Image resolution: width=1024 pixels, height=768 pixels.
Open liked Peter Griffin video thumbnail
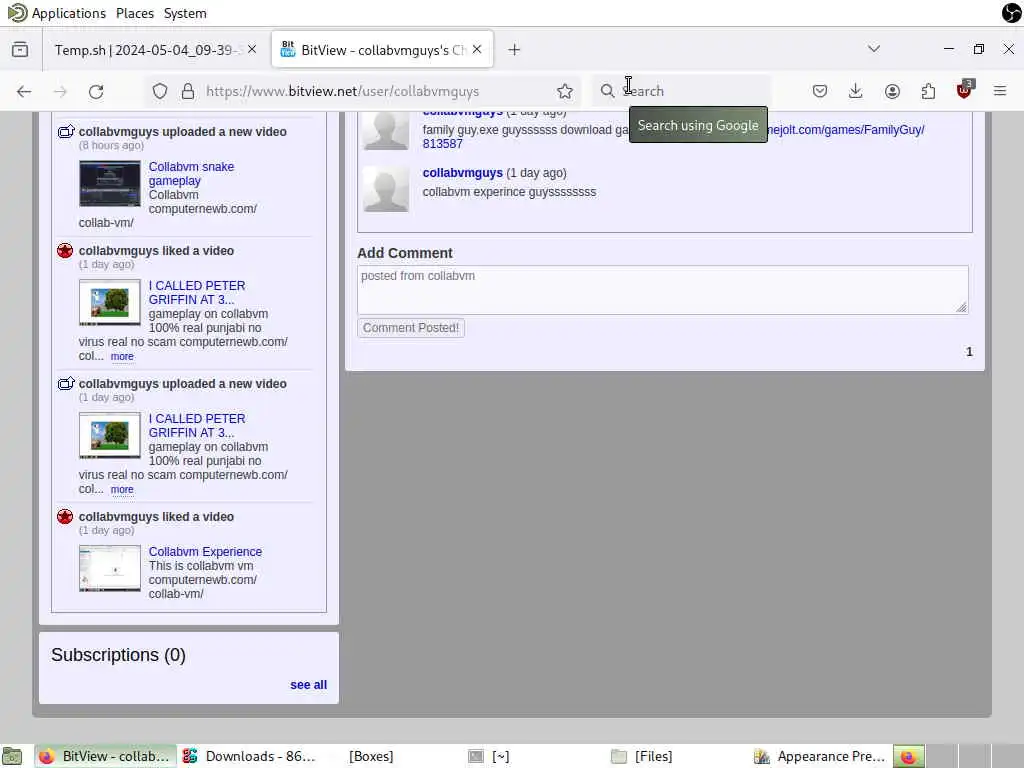tap(110, 302)
